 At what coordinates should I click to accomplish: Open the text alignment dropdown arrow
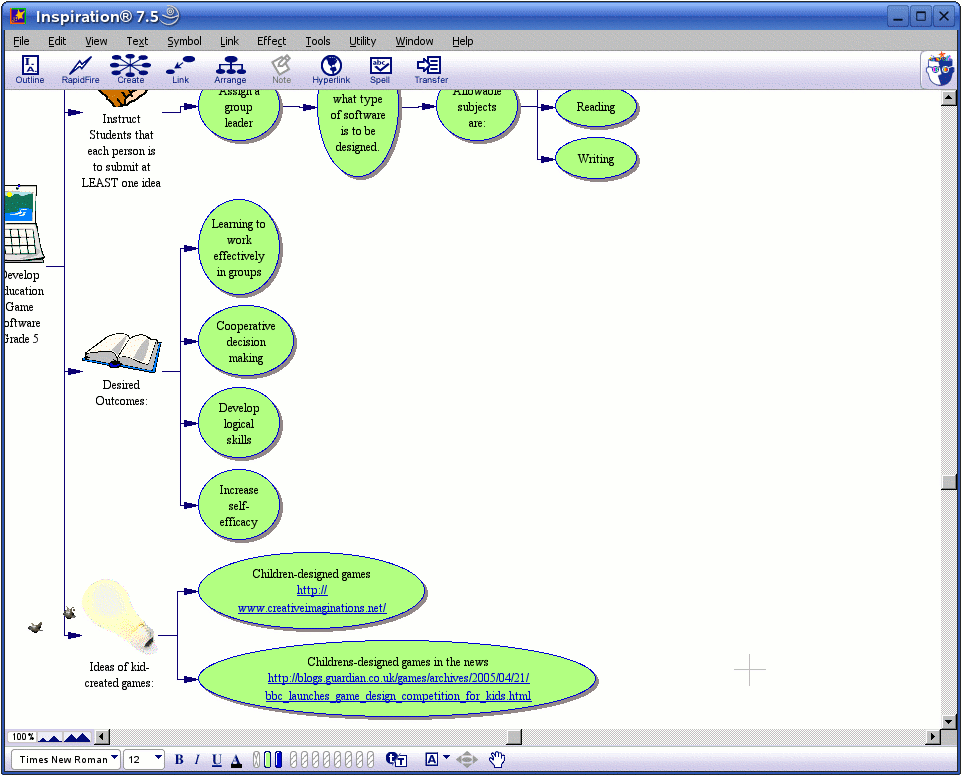(446, 757)
